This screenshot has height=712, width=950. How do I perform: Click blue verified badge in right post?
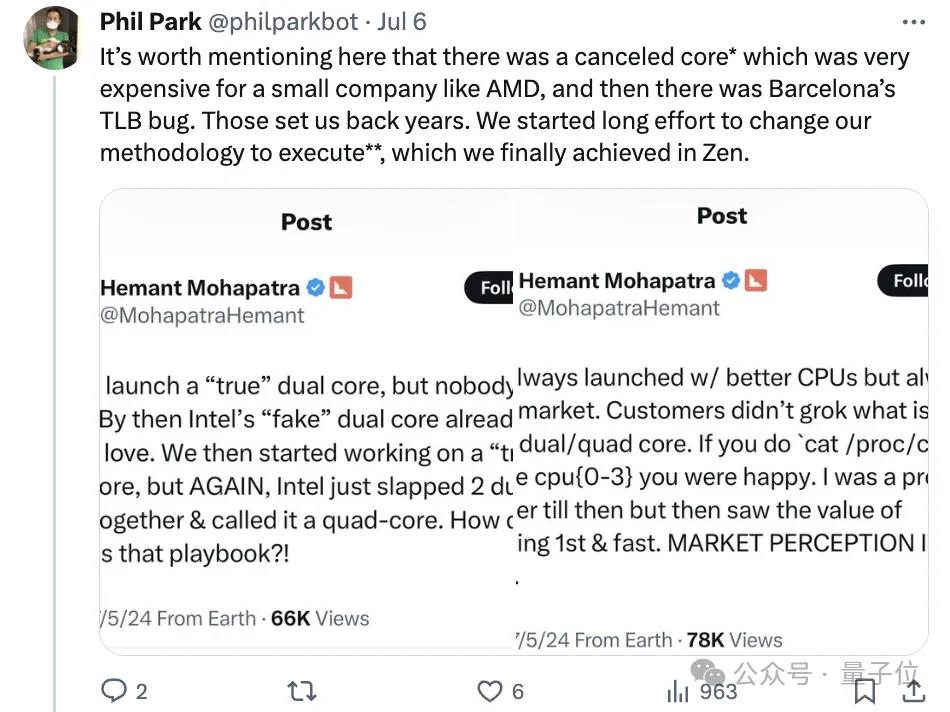click(731, 280)
